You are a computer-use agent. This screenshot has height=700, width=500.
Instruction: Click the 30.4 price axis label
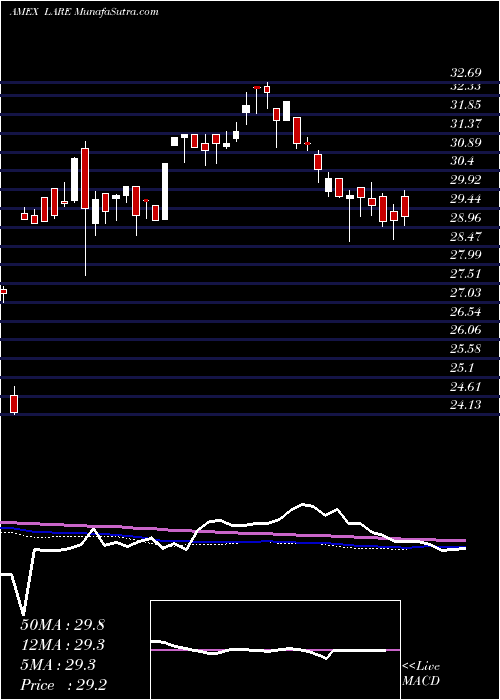coord(462,161)
